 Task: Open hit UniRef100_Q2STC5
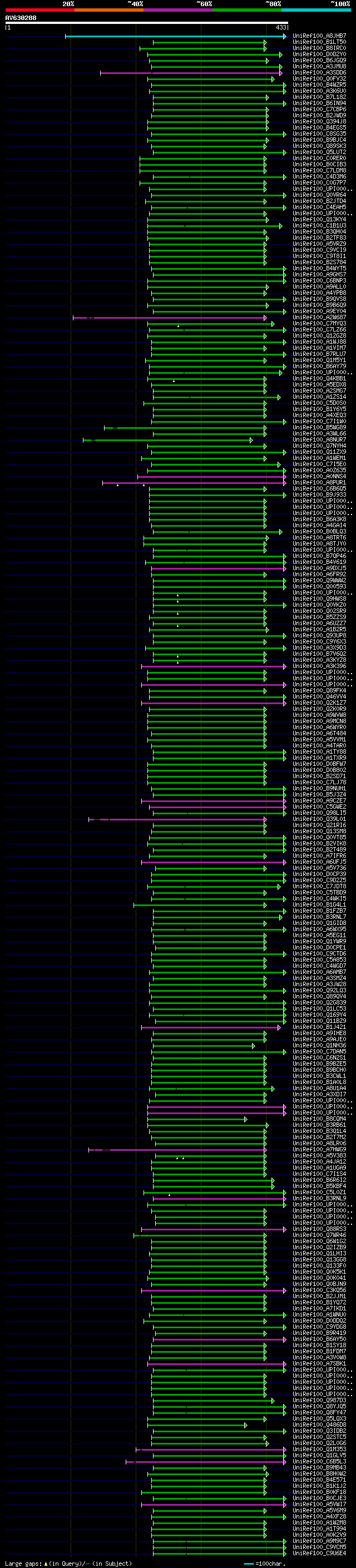click(319, 1437)
